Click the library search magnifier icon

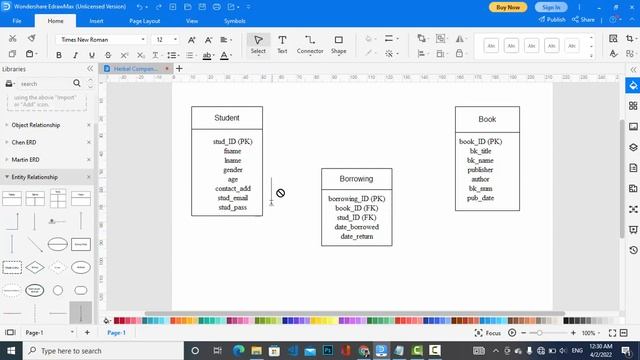click(77, 83)
